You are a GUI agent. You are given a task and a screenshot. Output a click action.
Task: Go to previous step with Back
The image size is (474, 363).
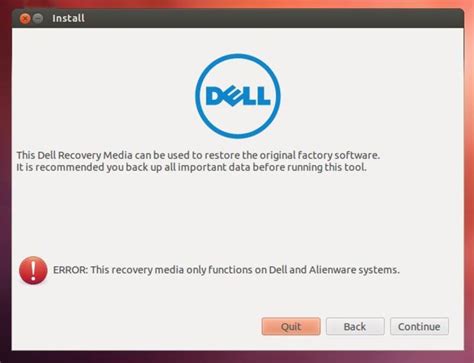click(355, 326)
